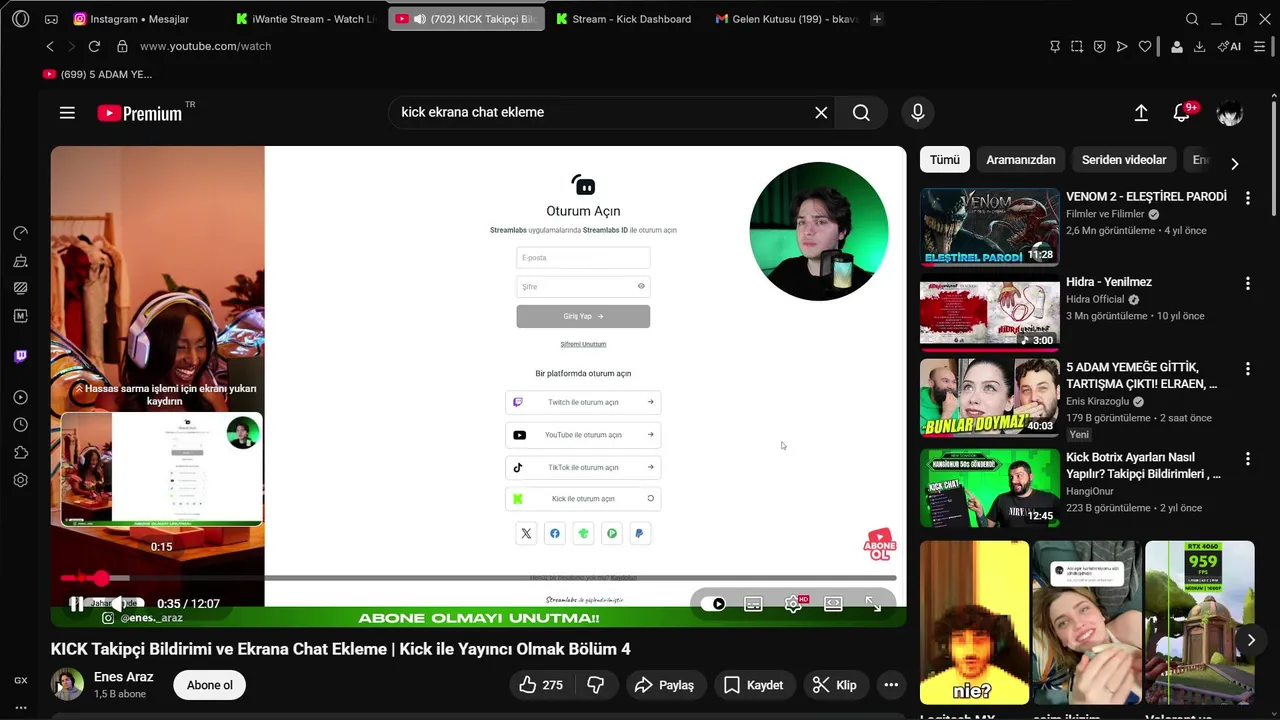Viewport: 1280px width, 720px height.
Task: Open the workspaces gamepad icon in tab bar
Action: [51, 19]
